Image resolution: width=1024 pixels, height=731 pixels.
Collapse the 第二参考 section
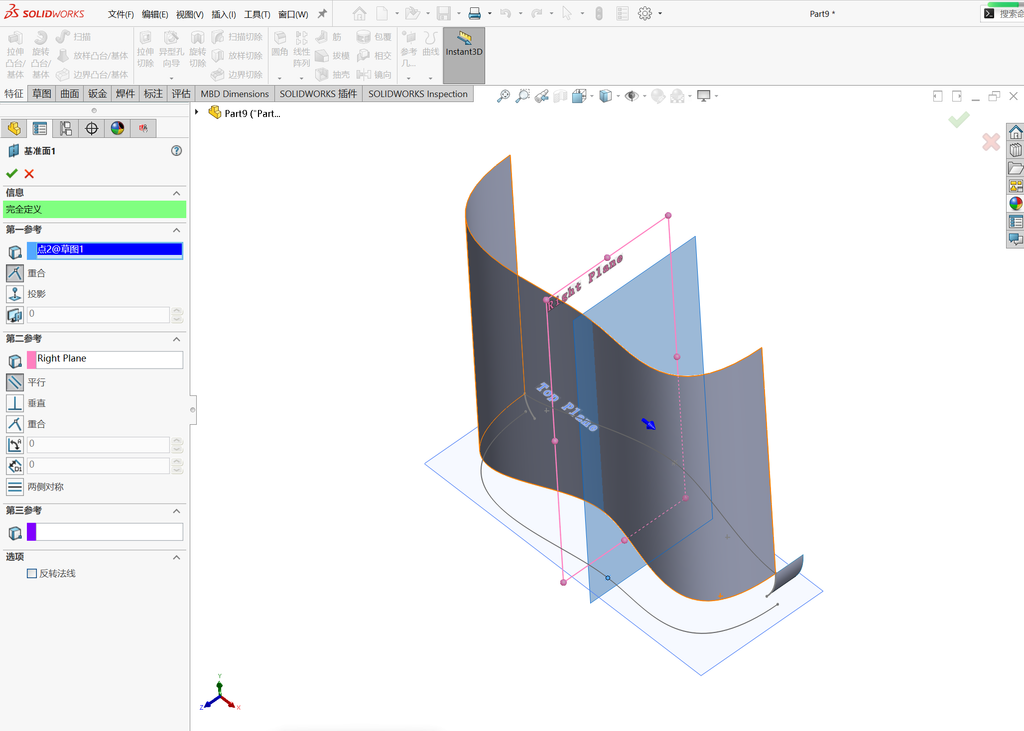tap(176, 339)
